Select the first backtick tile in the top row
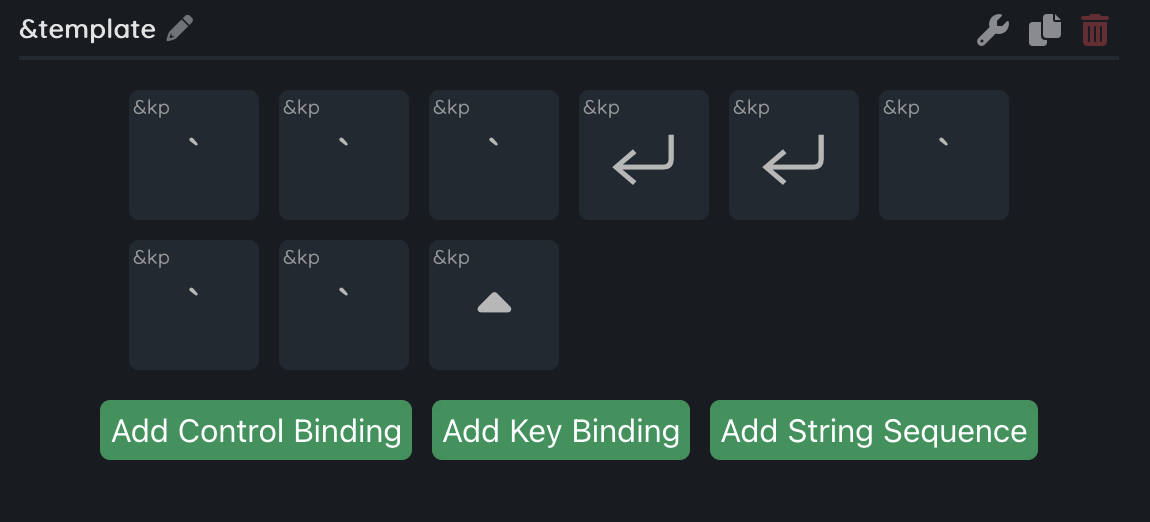Image resolution: width=1150 pixels, height=522 pixels. pyautogui.click(x=194, y=155)
